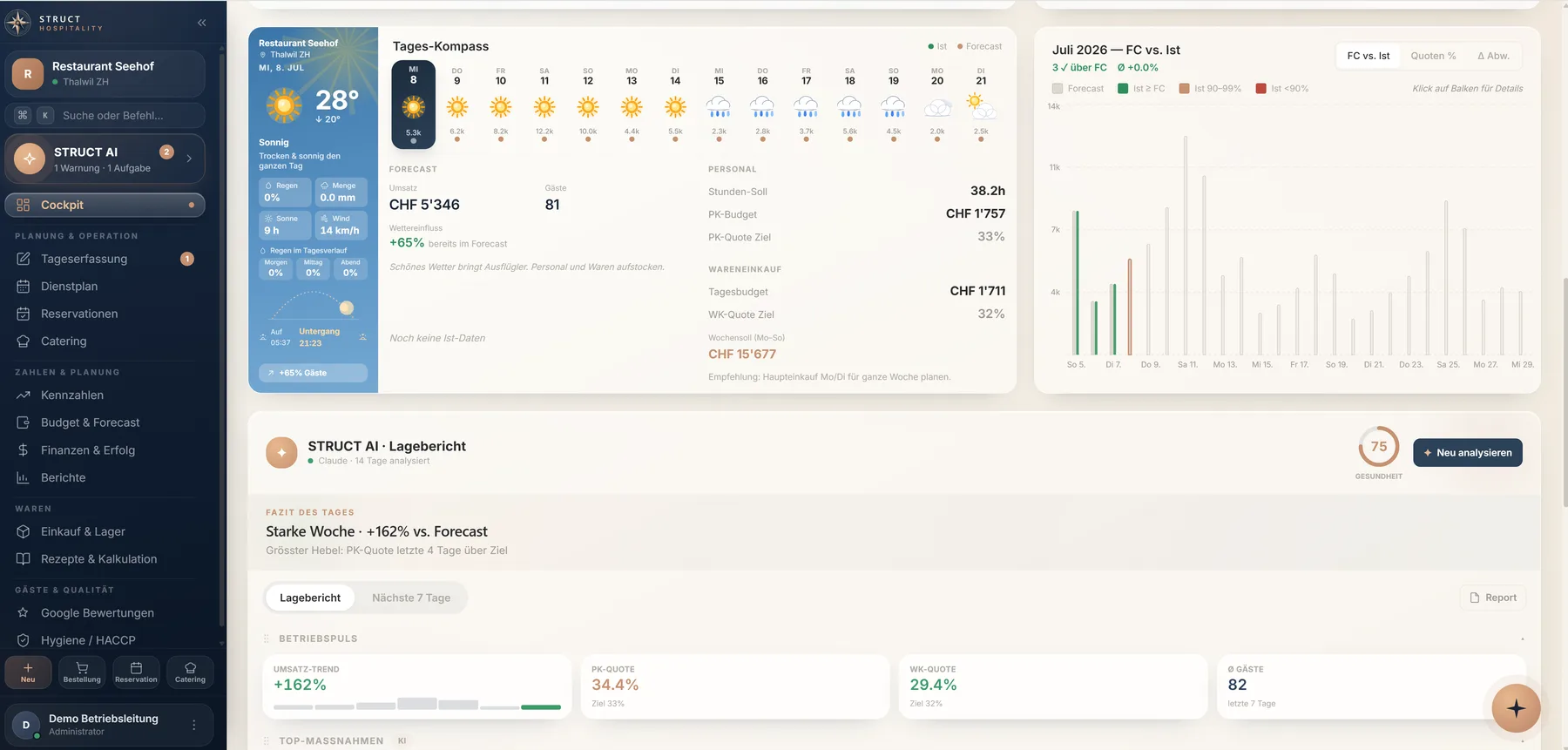Open the Lagebericht tab
The width and height of the screenshot is (1568, 750).
(x=310, y=598)
